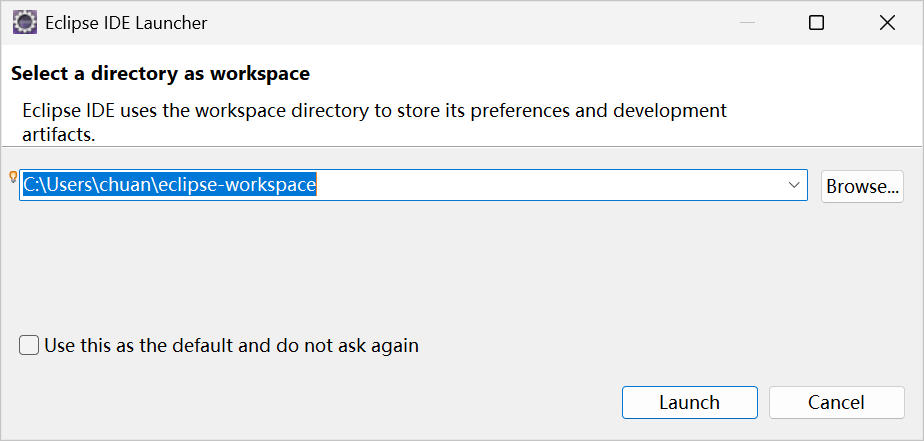Click the content assist lightbulb beside the workspace field
Screen dimensions: 924x441
13,176
